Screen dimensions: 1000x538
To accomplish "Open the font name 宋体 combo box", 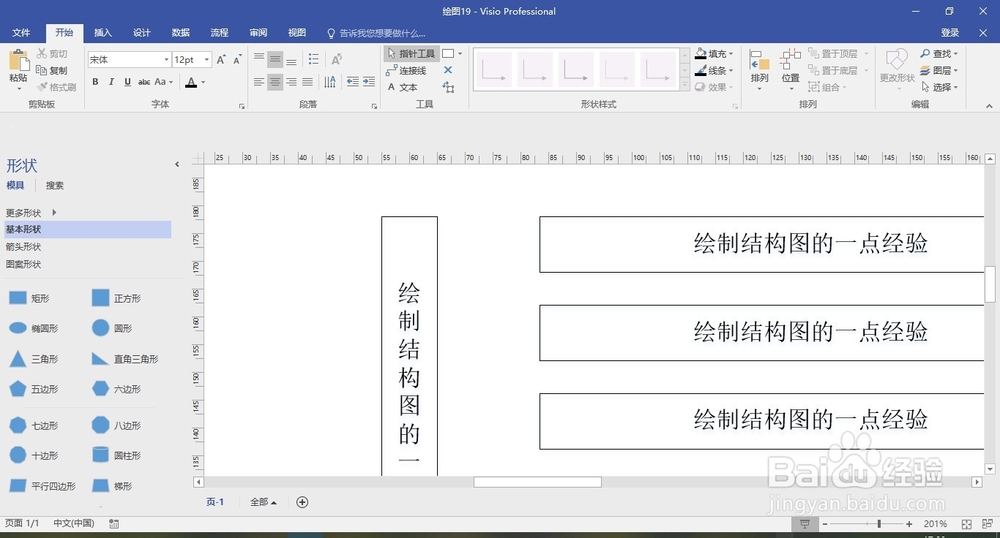I will point(129,59).
